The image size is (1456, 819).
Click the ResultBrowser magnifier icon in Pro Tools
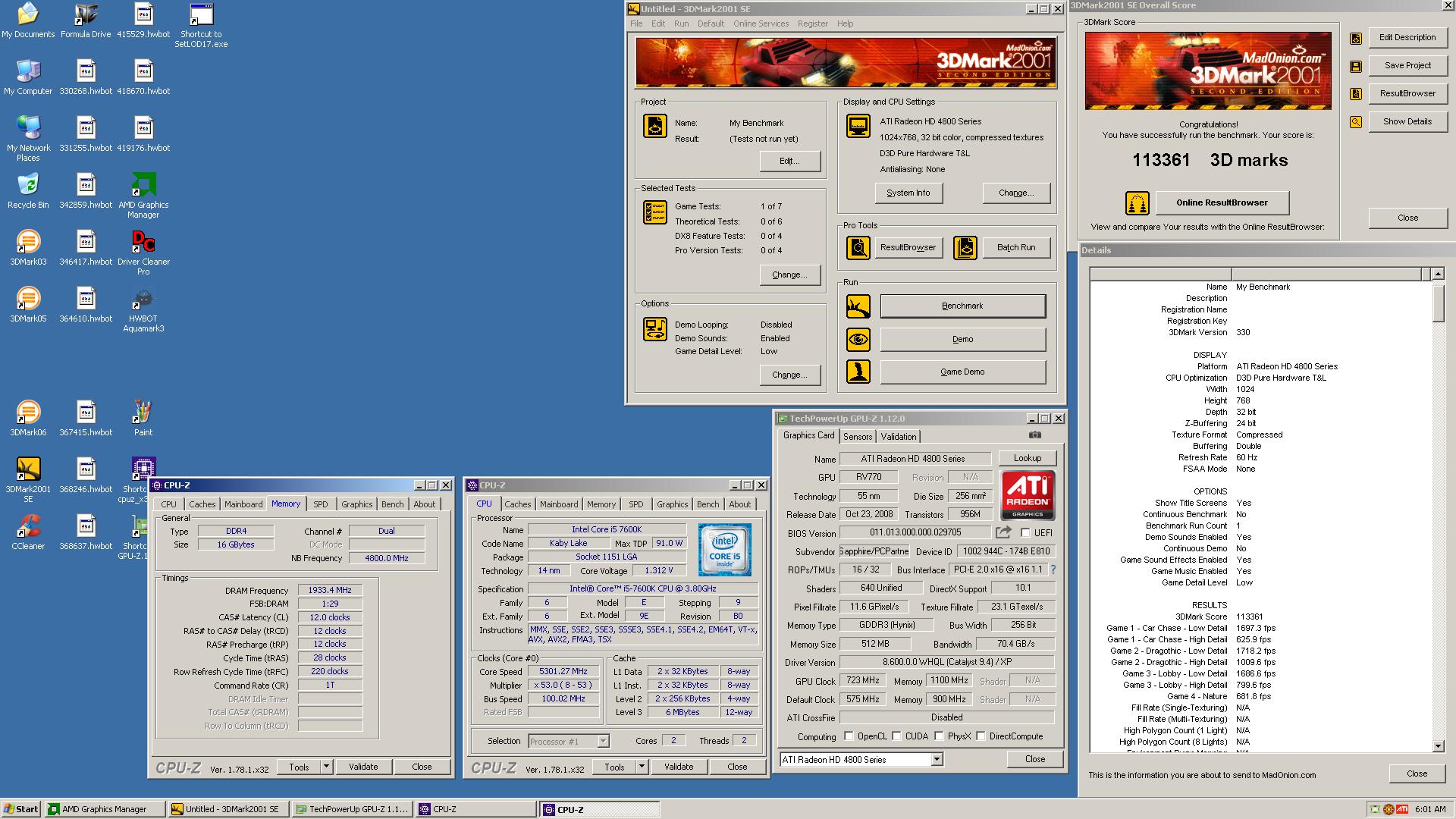coord(858,248)
